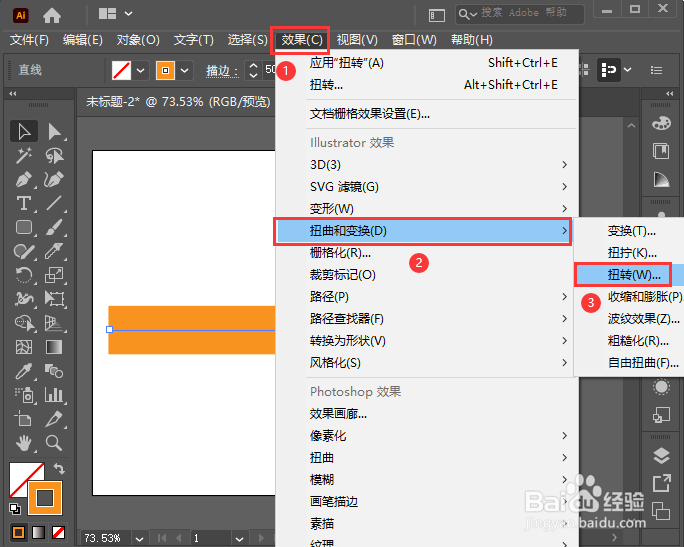Click the fill swatch in the control bar
Screen dimensions: 684x547
point(121,70)
